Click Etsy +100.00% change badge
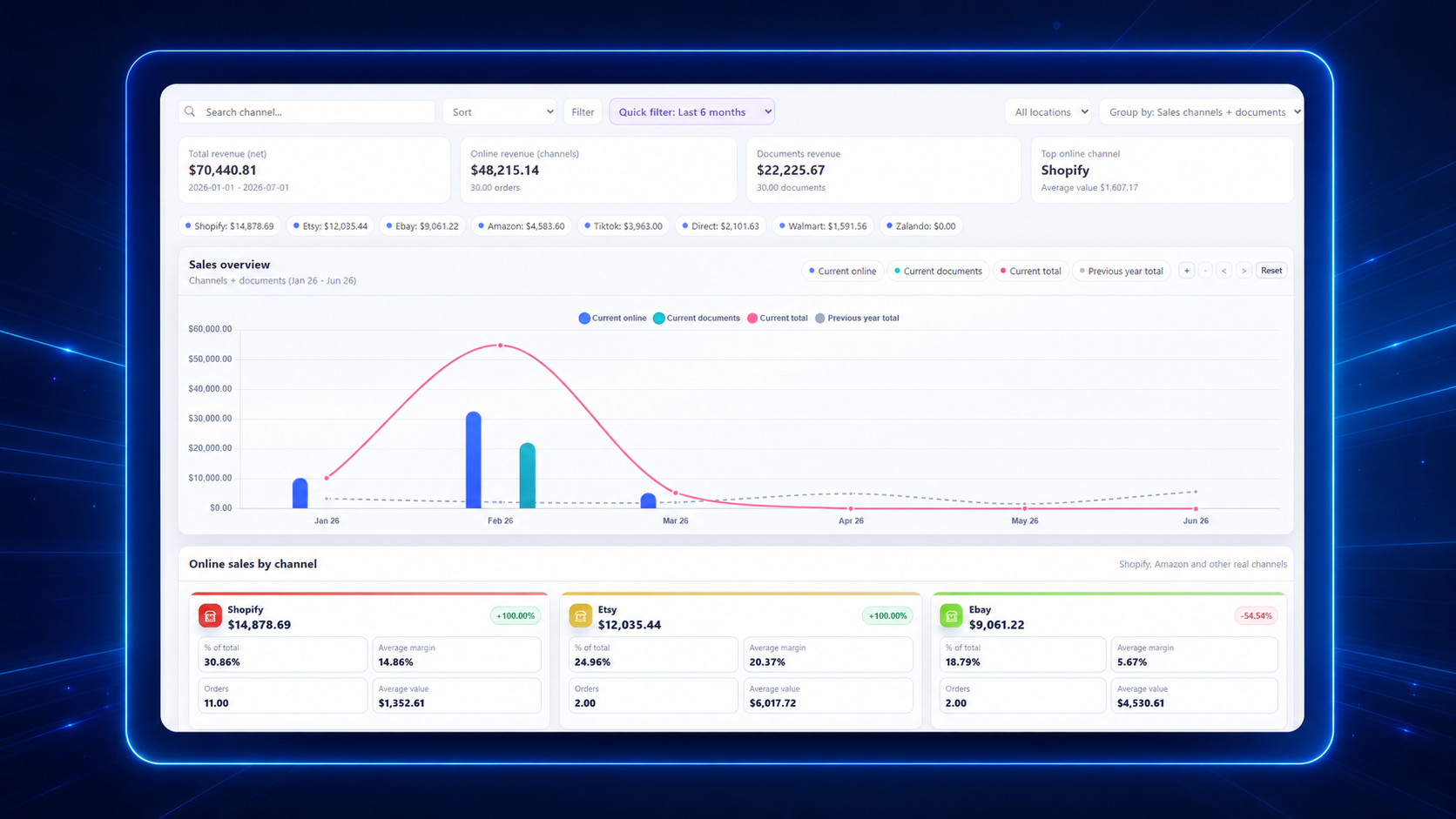This screenshot has height=819, width=1456. pyautogui.click(x=887, y=616)
